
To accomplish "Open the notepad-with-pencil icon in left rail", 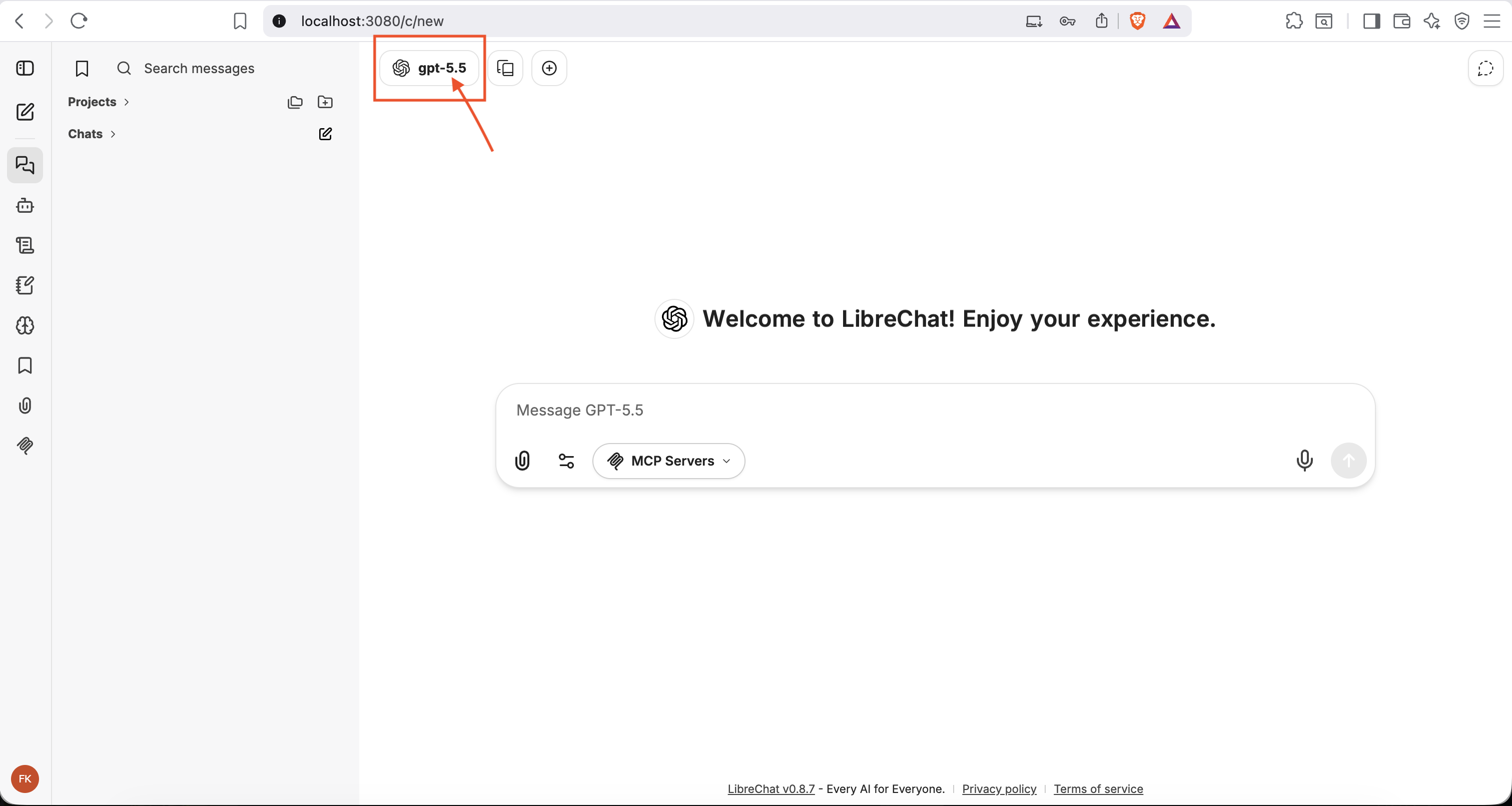I will click(x=25, y=285).
